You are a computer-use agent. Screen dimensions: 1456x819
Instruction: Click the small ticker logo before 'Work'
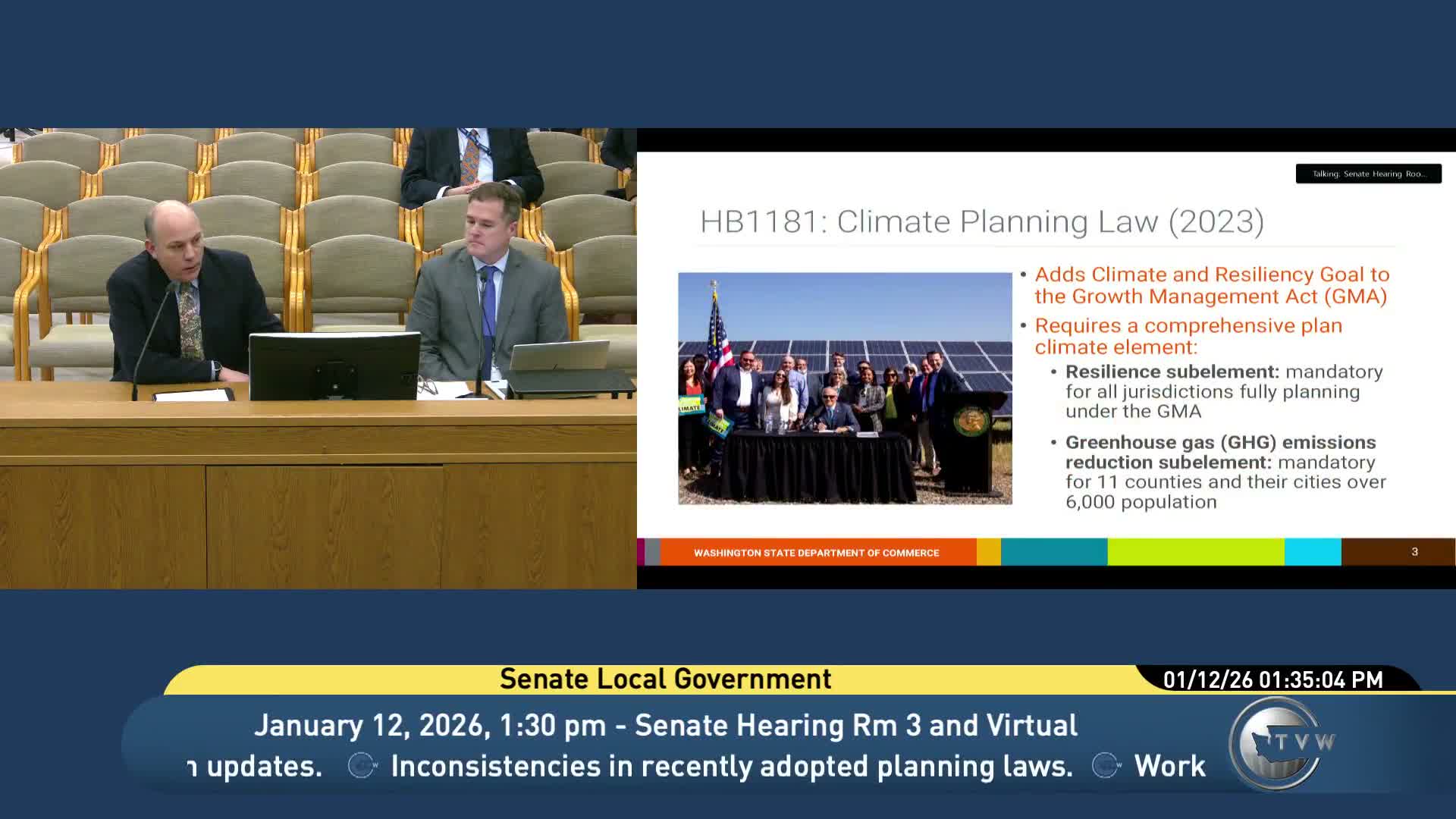coord(1106,766)
